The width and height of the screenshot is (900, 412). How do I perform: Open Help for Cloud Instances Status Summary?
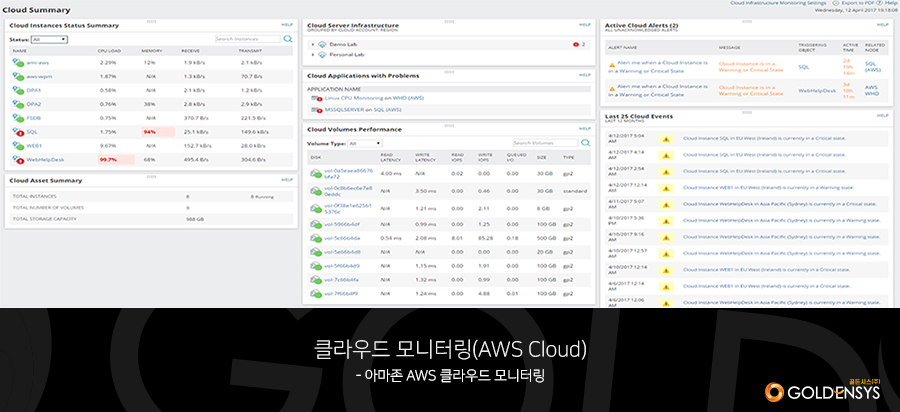(287, 25)
